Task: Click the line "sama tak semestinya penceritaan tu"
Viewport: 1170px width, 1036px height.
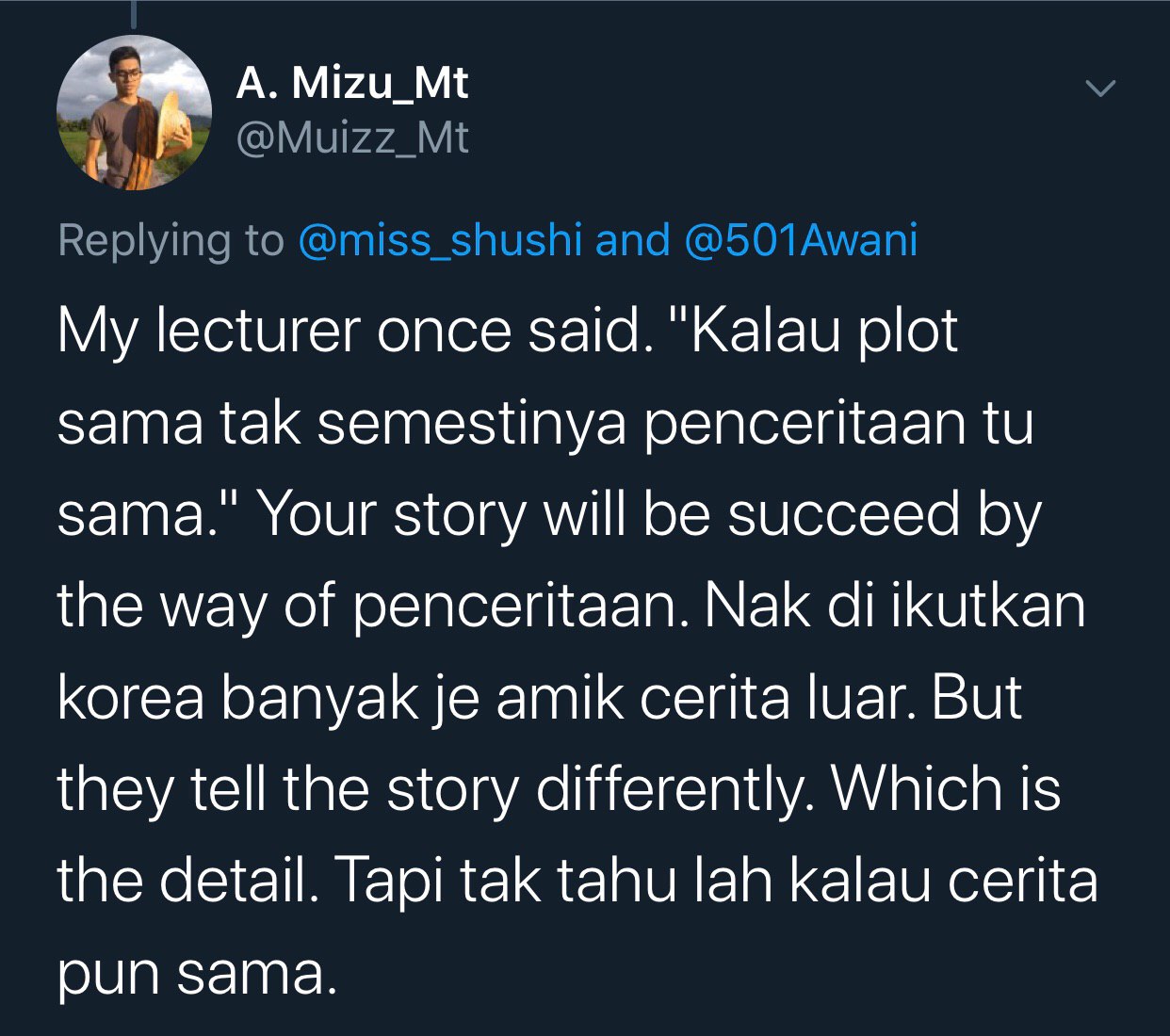Action: [544, 423]
